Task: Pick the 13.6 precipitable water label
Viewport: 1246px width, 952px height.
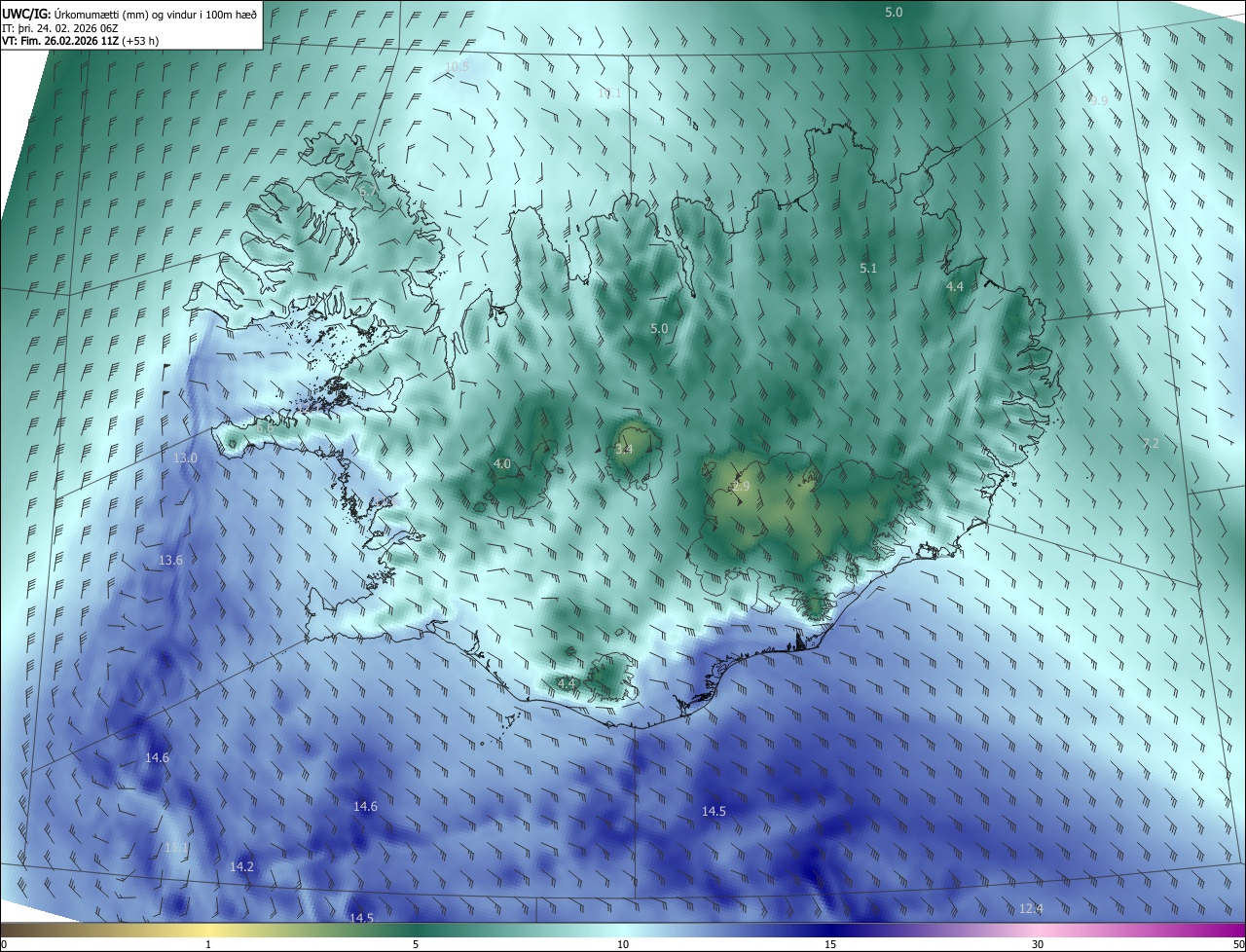Action: pyautogui.click(x=170, y=560)
